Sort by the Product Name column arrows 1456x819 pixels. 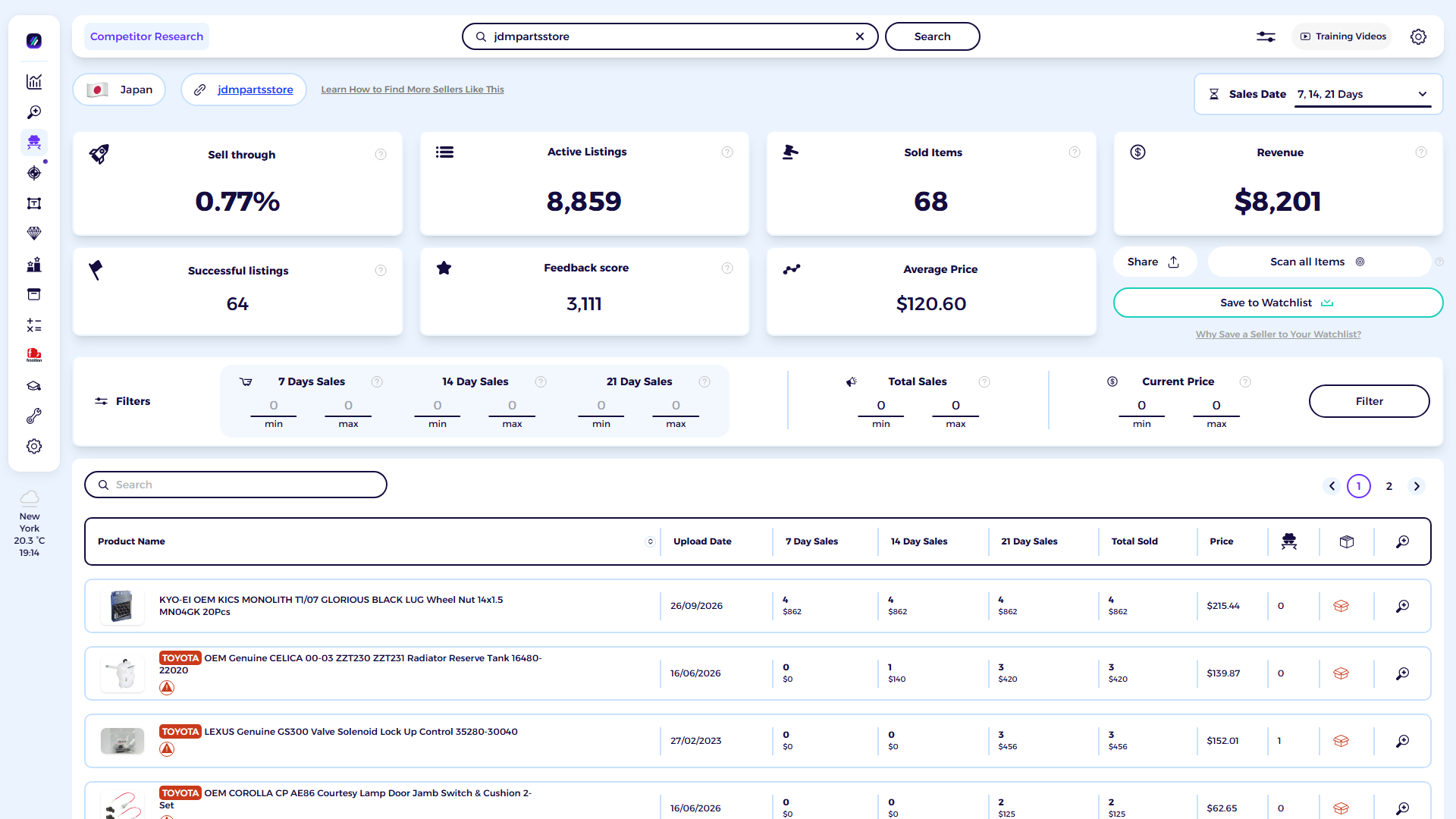[x=650, y=541]
